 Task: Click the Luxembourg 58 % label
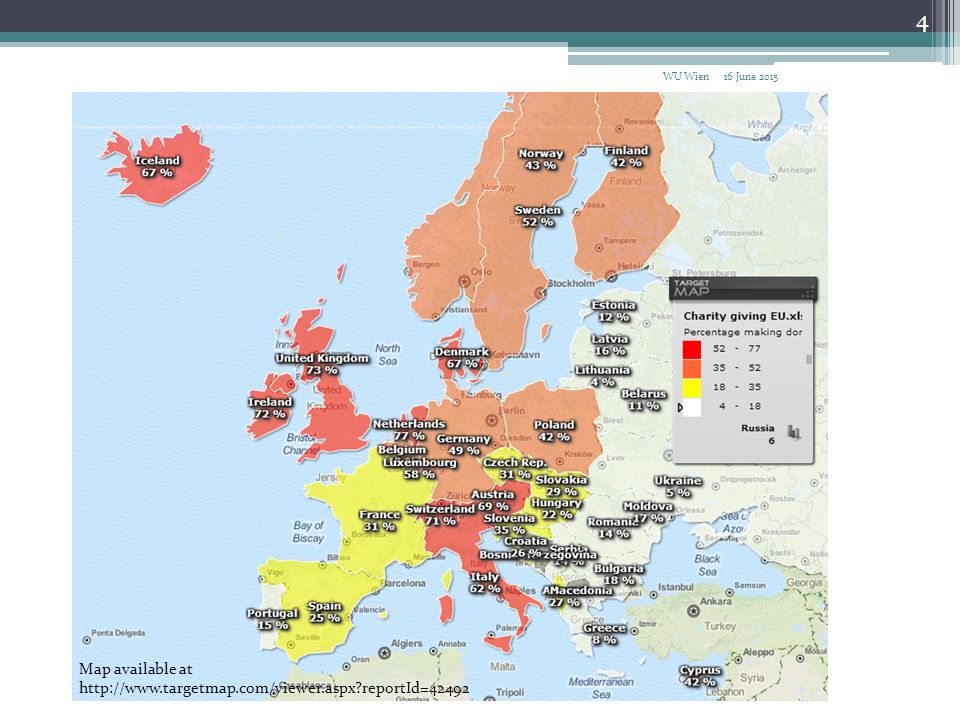[x=419, y=468]
